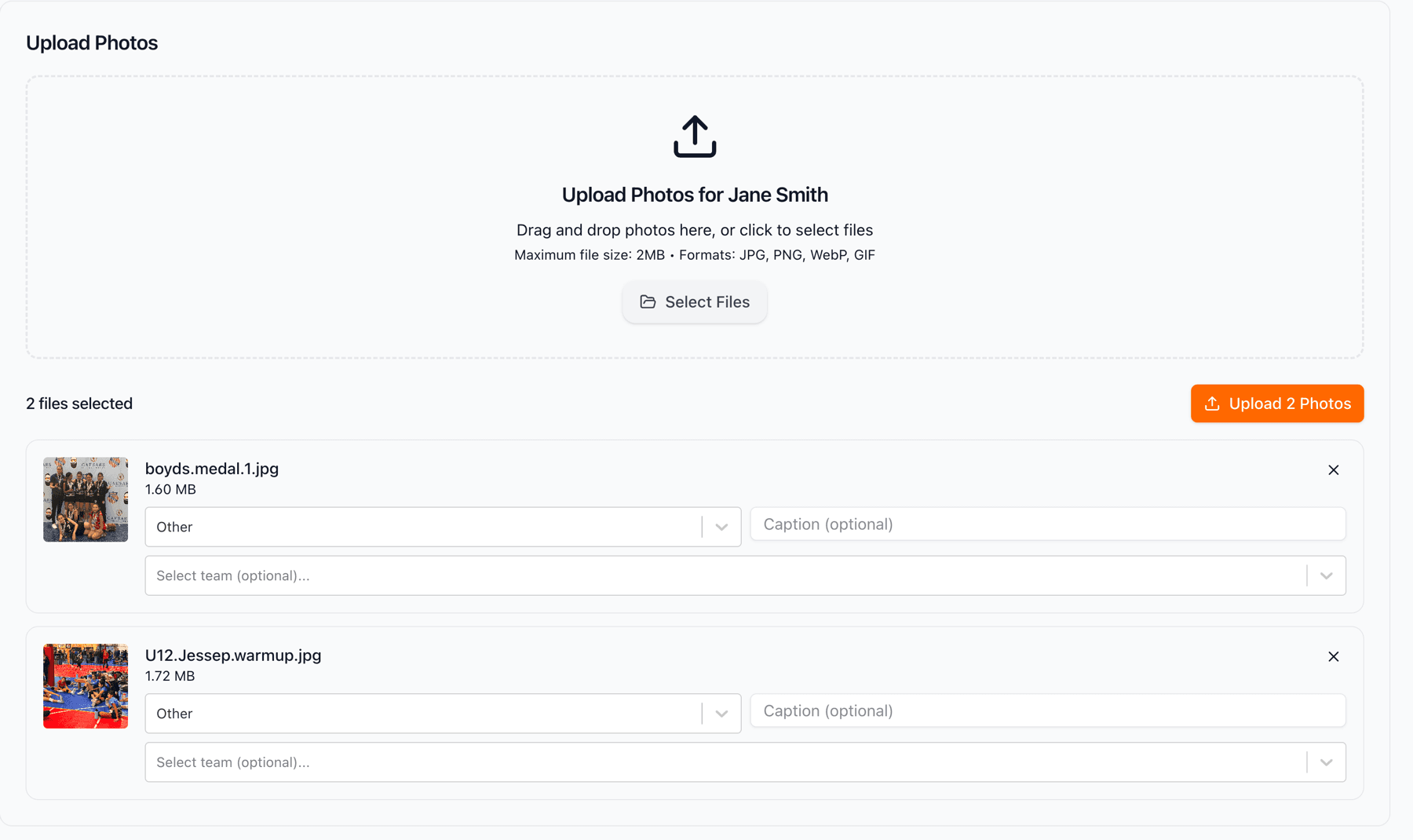Click 'Select team (optional)' for first photo
Screen dimensions: 1413x840
tap(745, 575)
